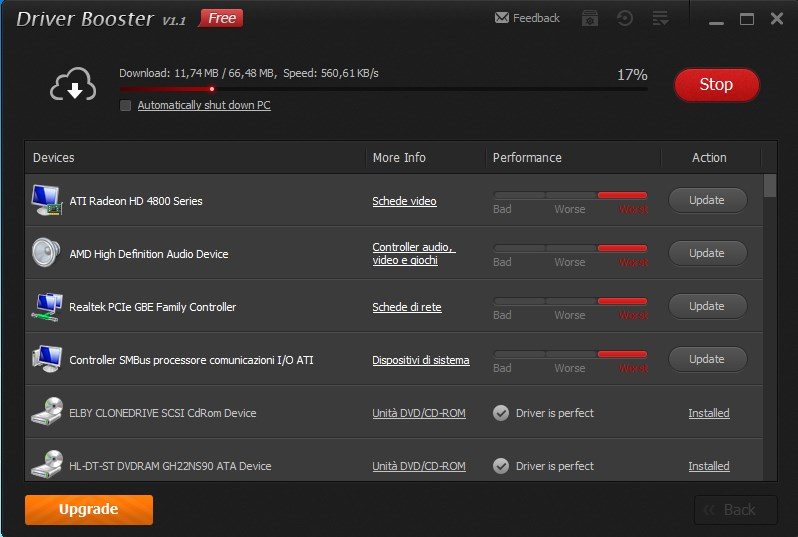Enable Automatically shut down PC checkbox
This screenshot has height=537, width=798.
[126, 105]
